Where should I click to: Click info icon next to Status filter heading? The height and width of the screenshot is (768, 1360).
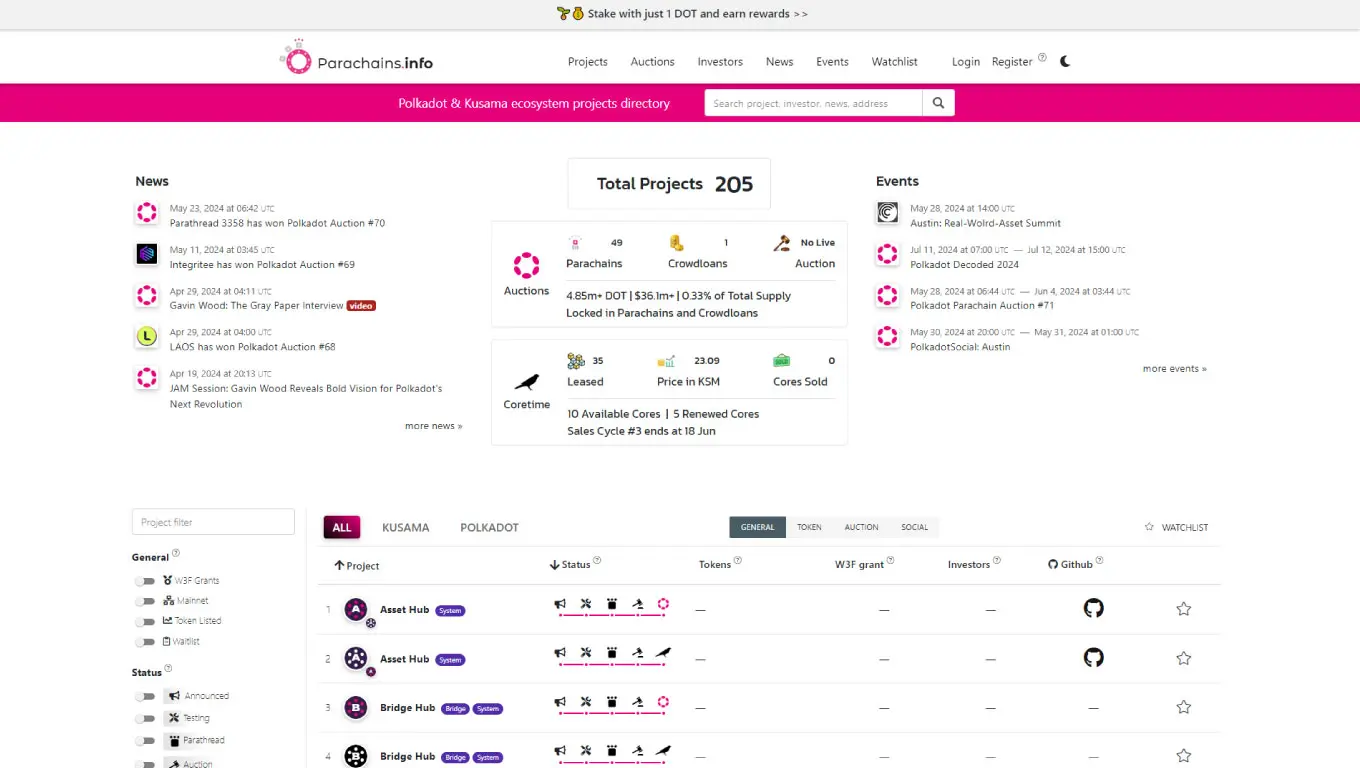point(168,668)
